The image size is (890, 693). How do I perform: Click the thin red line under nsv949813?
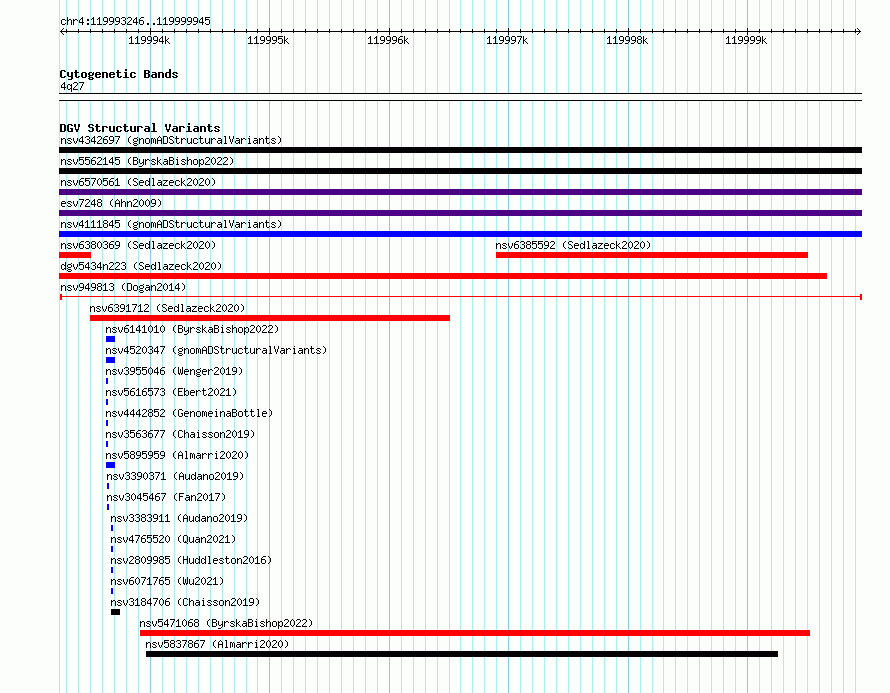point(461,297)
